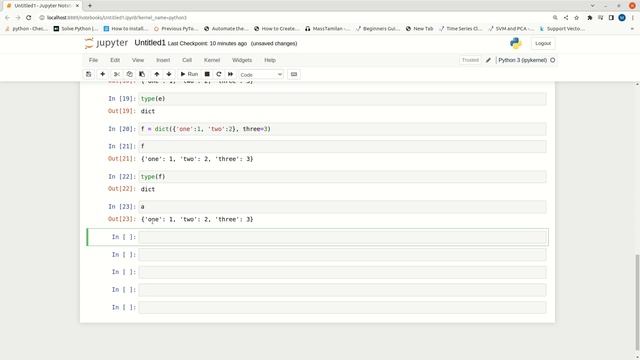The height and width of the screenshot is (360, 640).
Task: Click code cell In [21] containing f
Action: pos(342,147)
